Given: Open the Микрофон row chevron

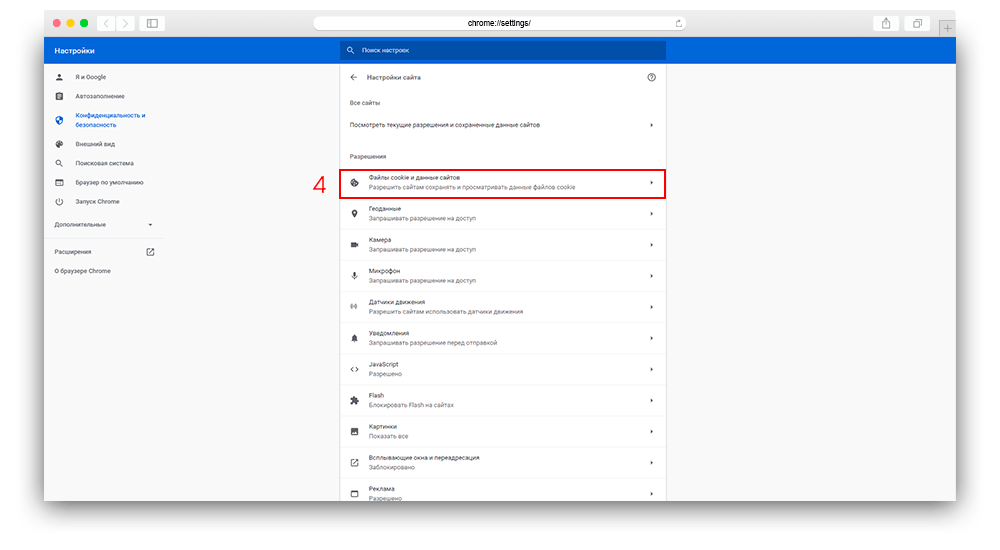Looking at the screenshot, I should click(x=651, y=276).
